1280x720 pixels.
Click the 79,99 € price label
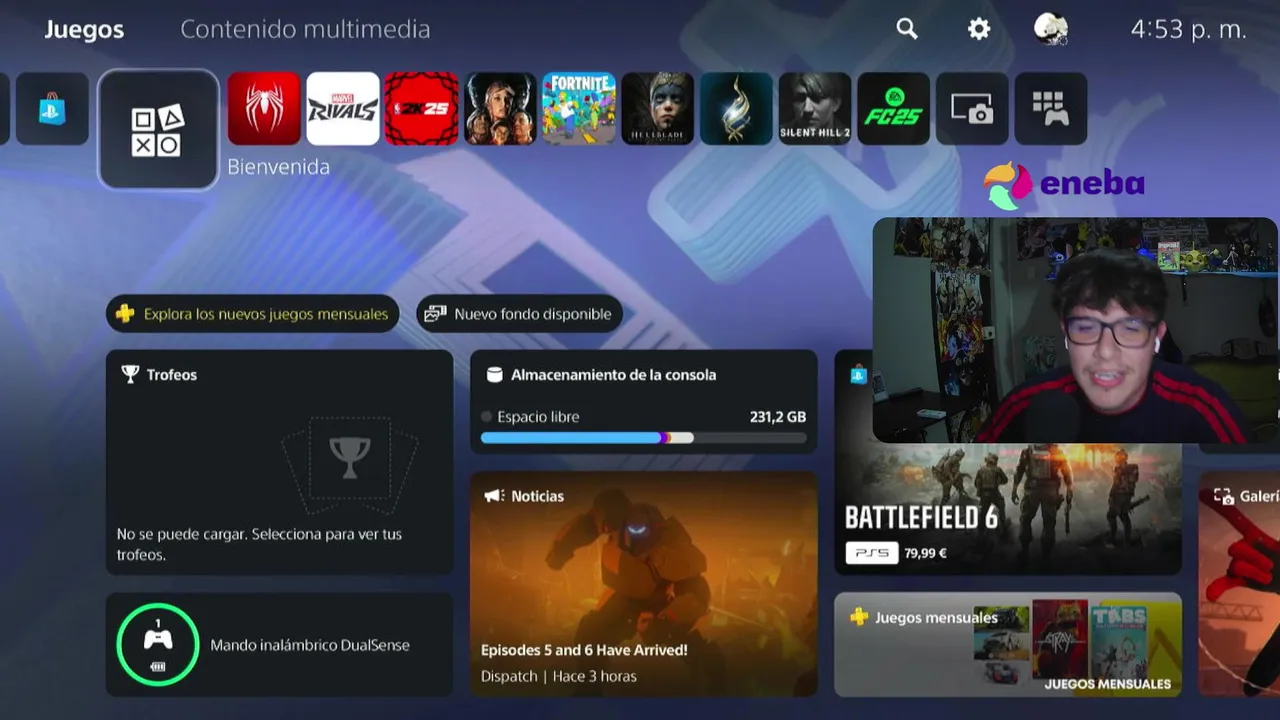pyautogui.click(x=925, y=553)
